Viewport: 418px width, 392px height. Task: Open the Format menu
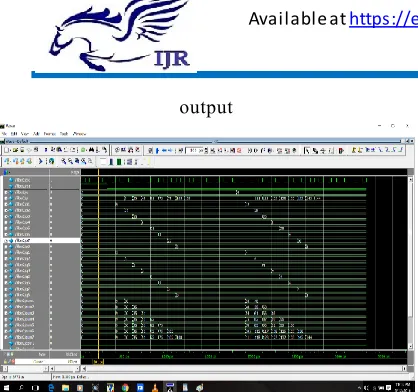click(49, 134)
